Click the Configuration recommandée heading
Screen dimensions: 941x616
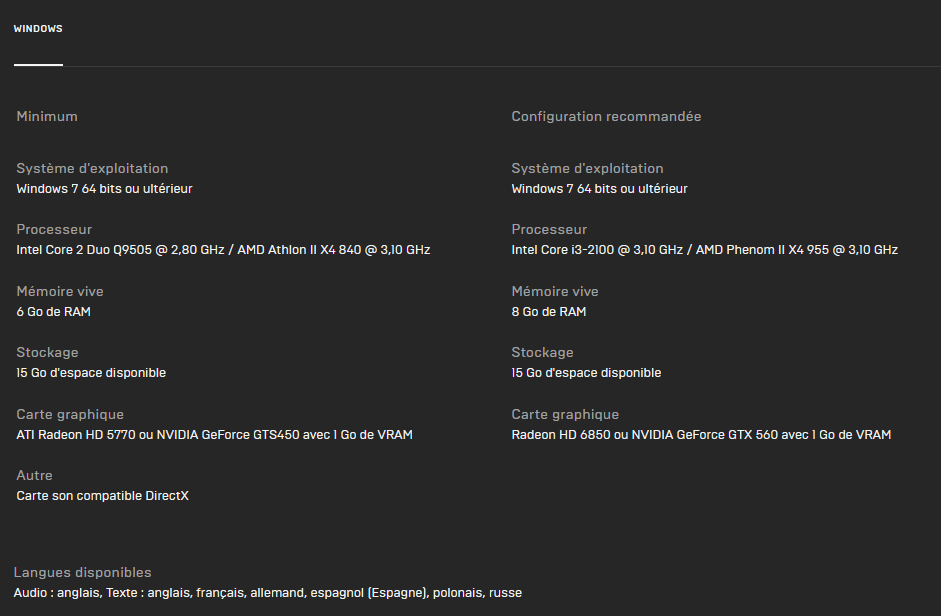[x=606, y=116]
